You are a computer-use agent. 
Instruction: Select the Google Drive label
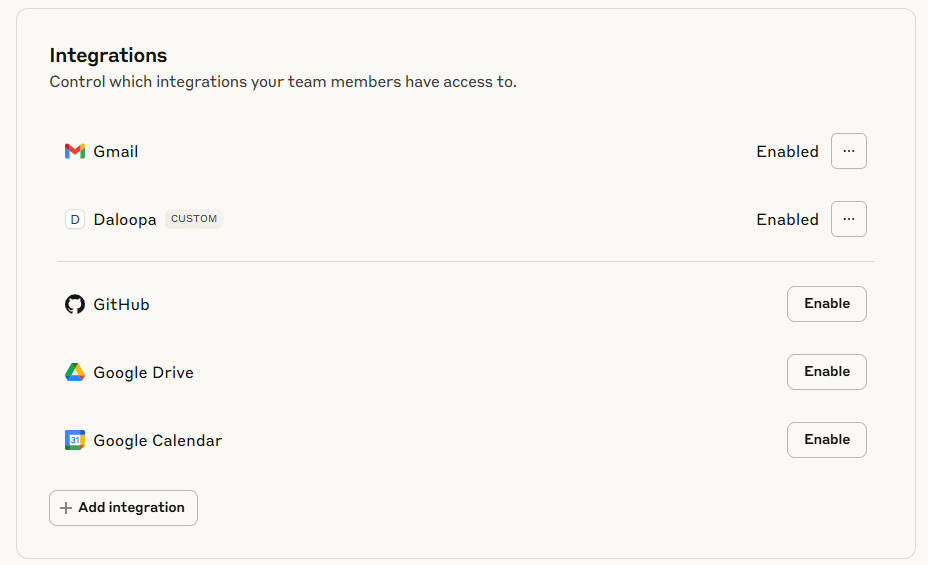point(144,373)
